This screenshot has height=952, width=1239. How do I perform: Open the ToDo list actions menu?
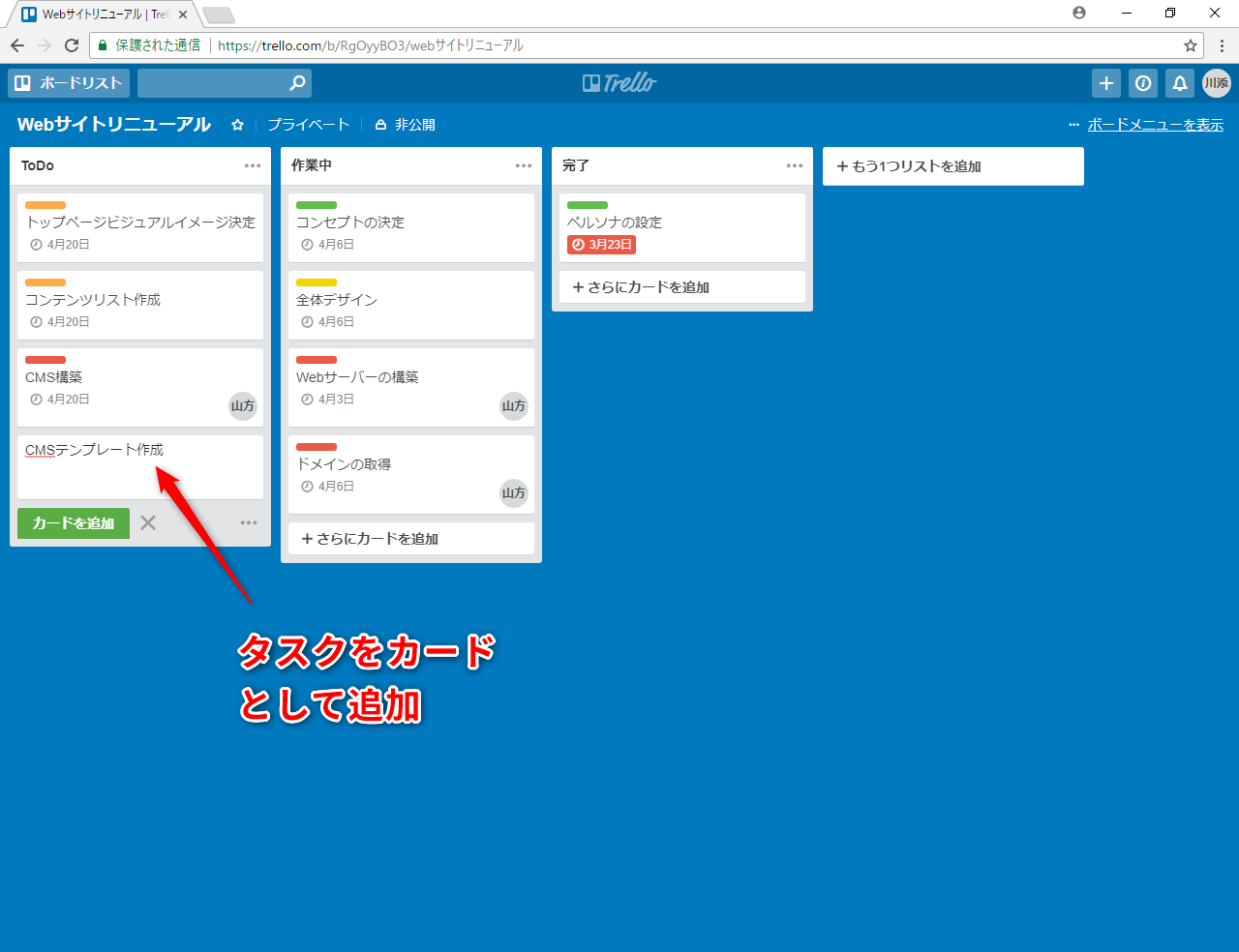coord(253,165)
